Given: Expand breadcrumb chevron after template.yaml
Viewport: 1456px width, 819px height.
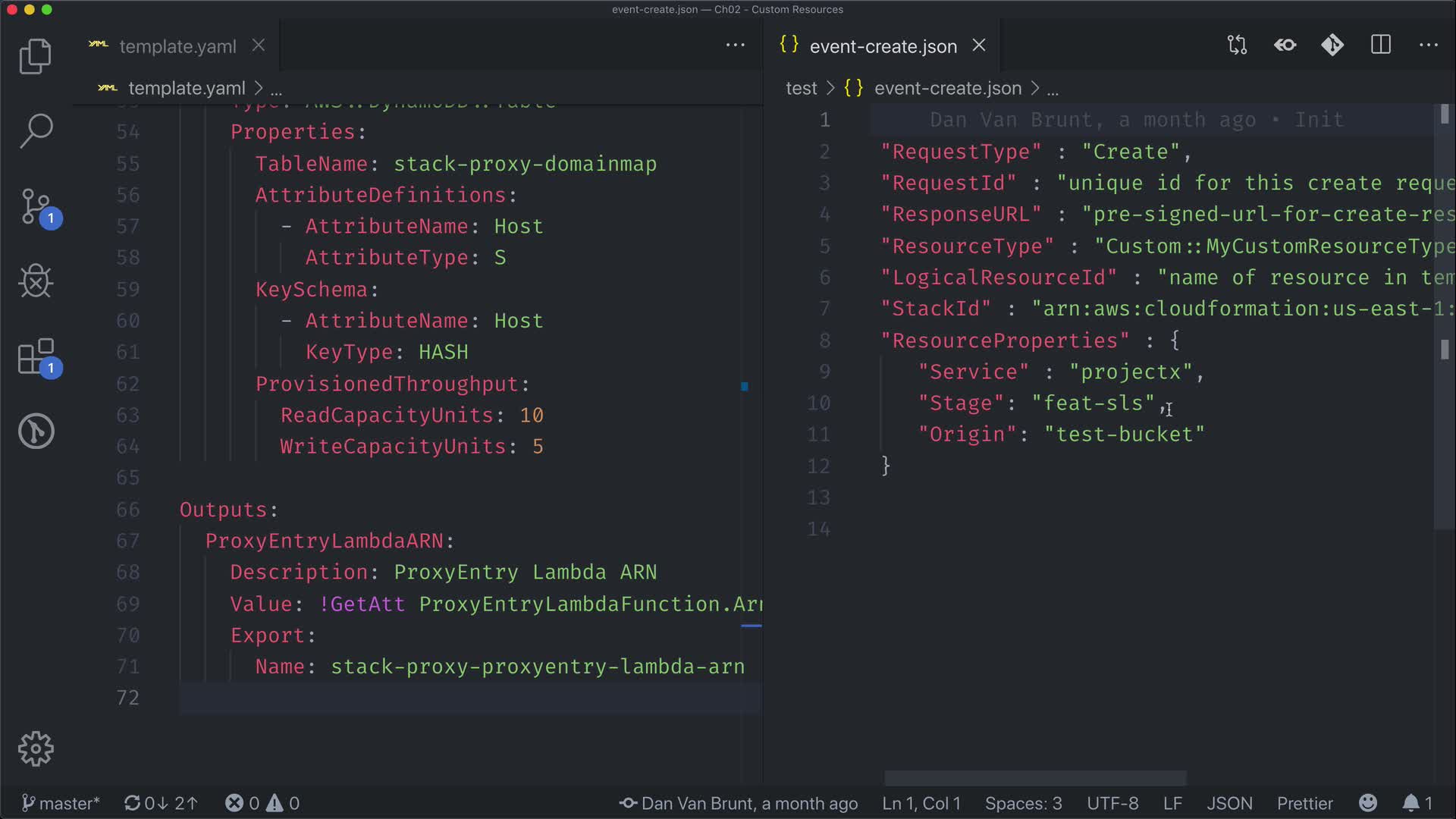Looking at the screenshot, I should click(259, 89).
